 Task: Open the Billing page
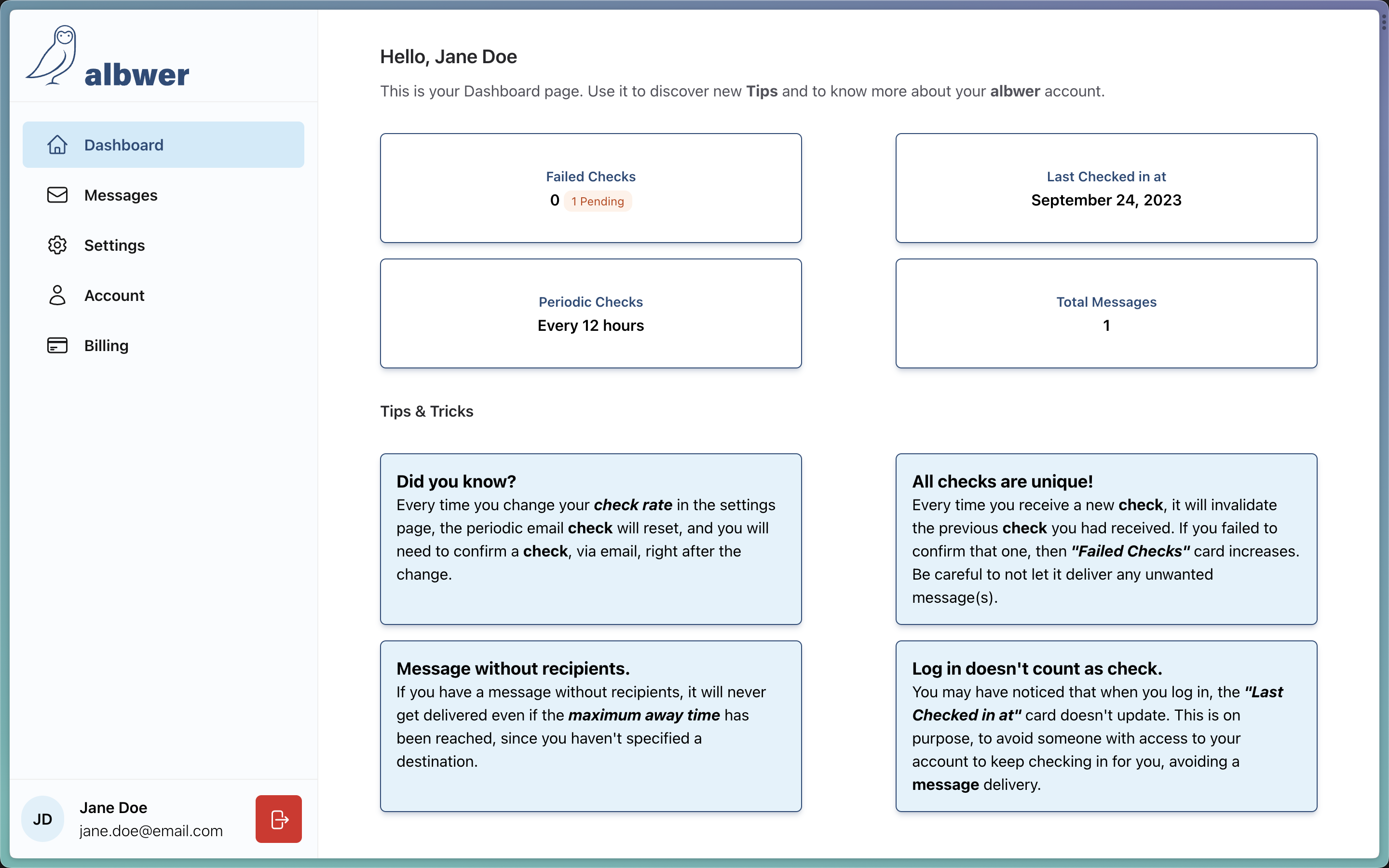coord(106,345)
